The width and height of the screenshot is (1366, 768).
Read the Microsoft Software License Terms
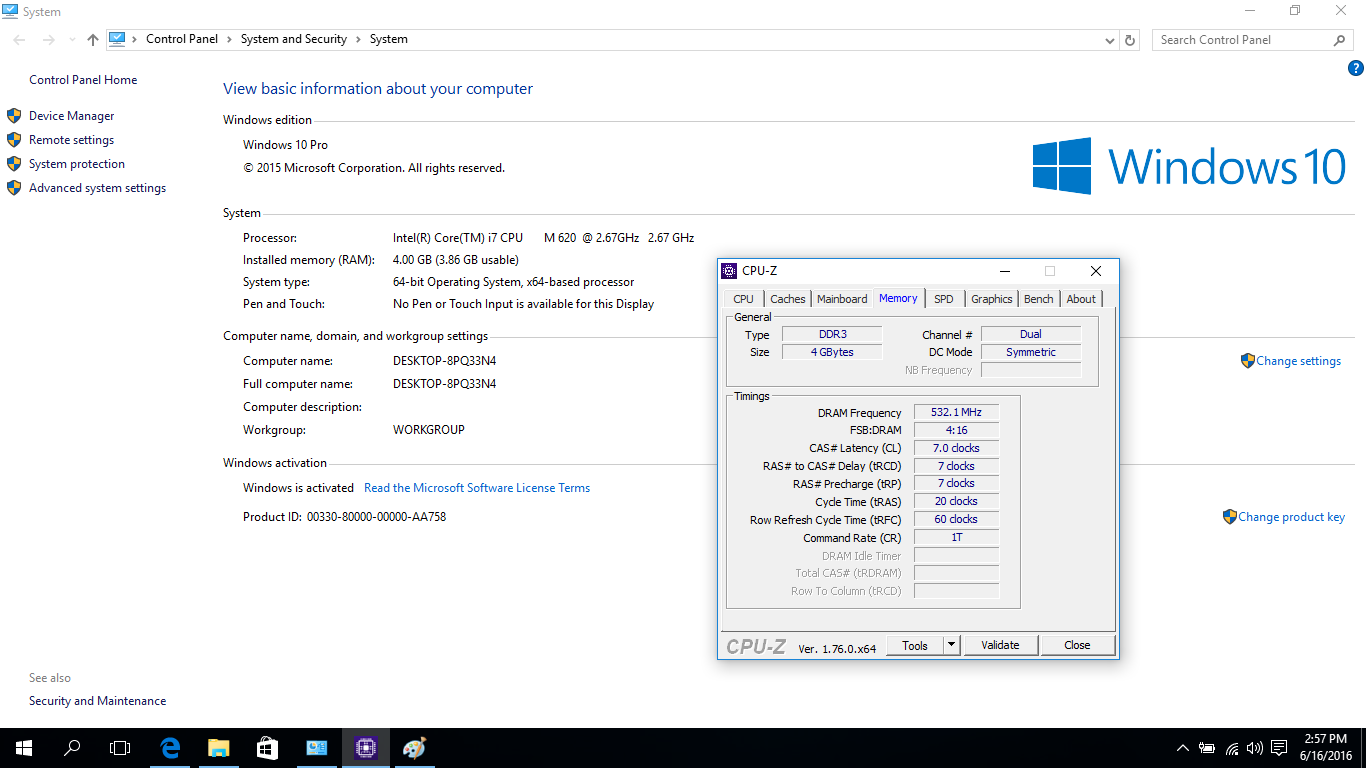pyautogui.click(x=477, y=488)
